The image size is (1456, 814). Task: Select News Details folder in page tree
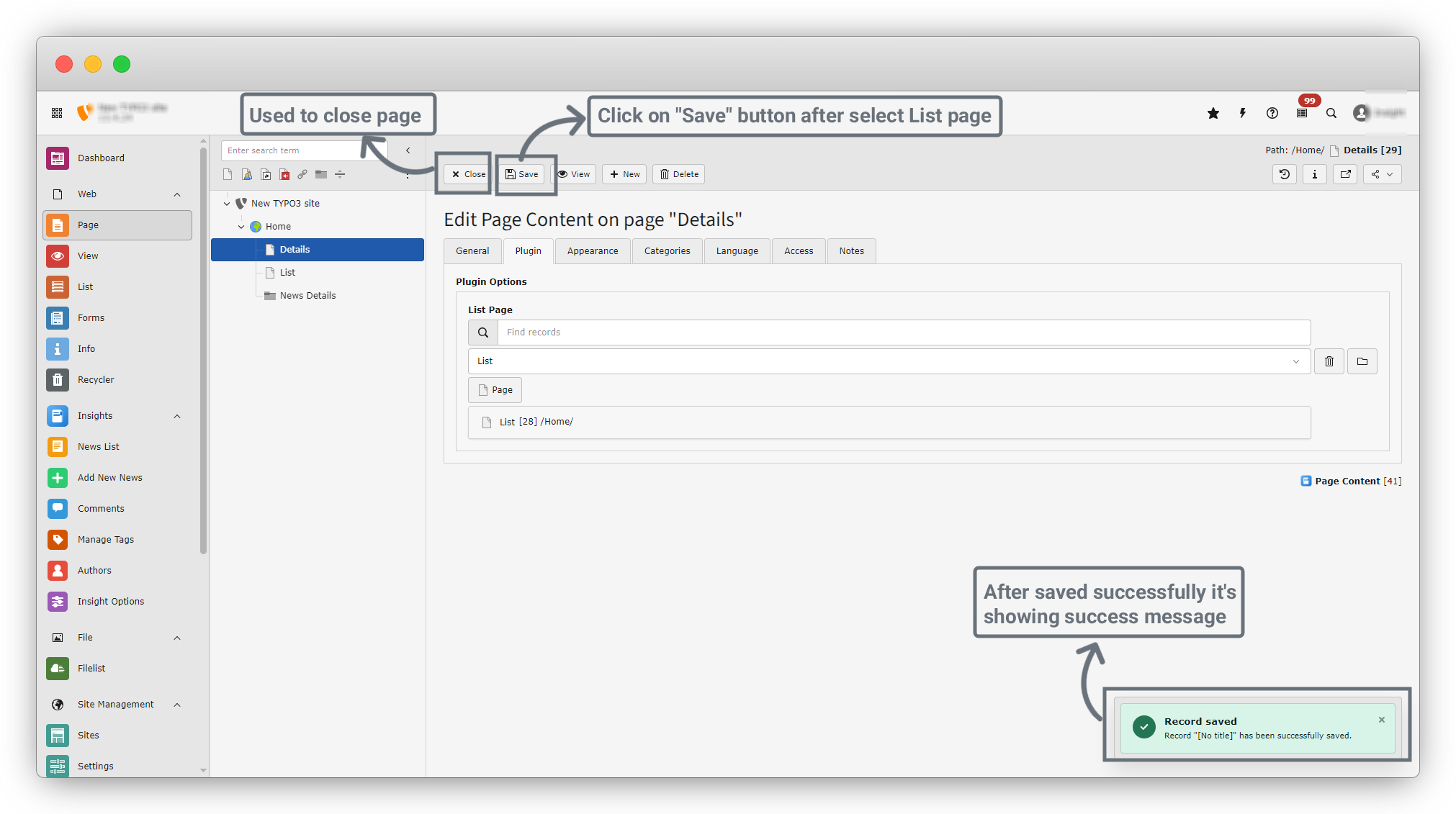pyautogui.click(x=307, y=296)
